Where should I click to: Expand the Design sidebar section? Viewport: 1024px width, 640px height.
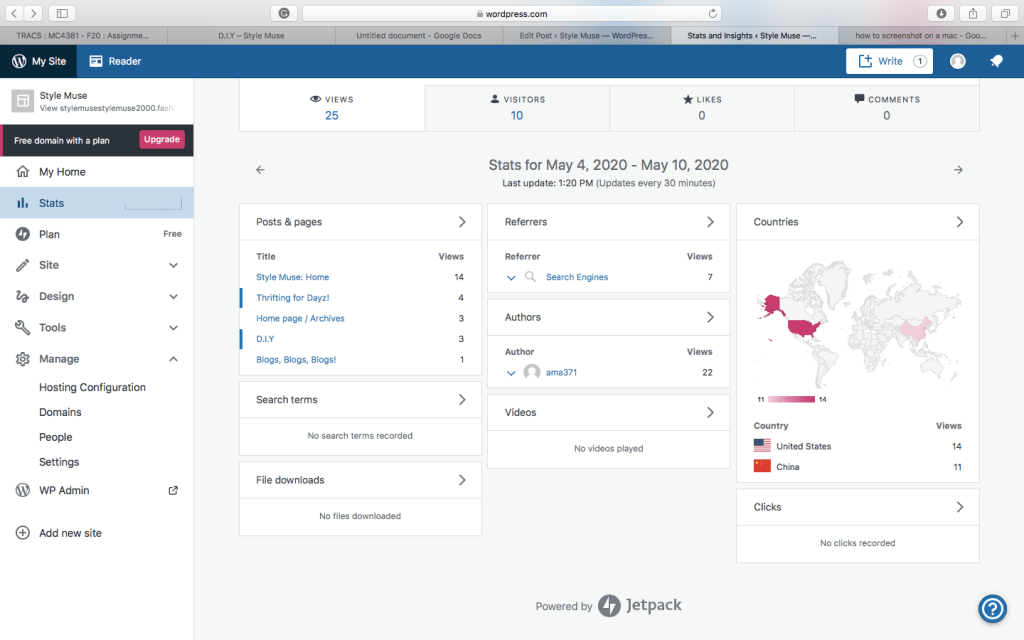point(173,296)
